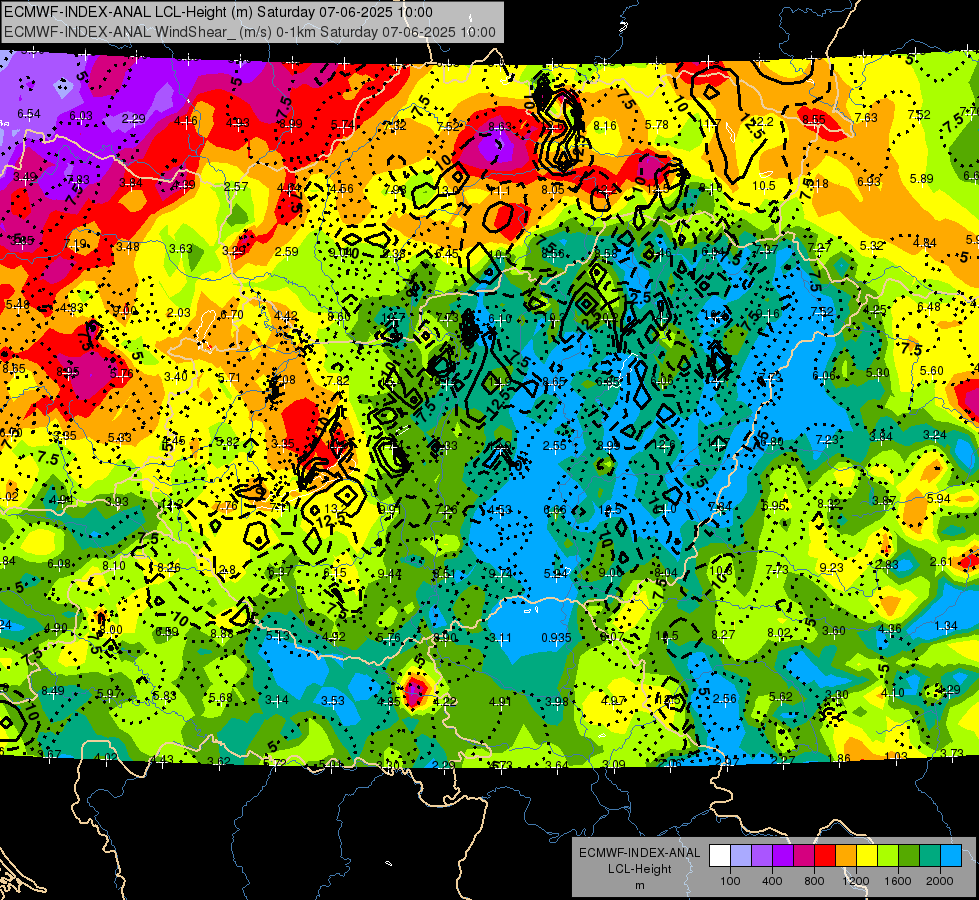Image resolution: width=979 pixels, height=900 pixels.
Task: Click the map value '6.93'
Action: click(x=868, y=181)
